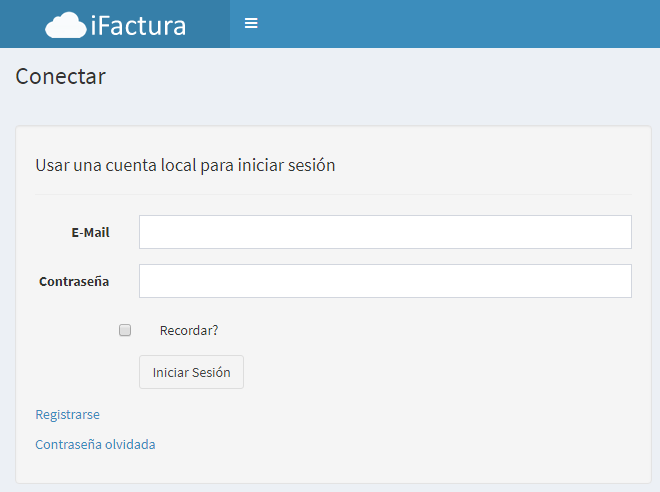Focus the Contraseña password field
Viewport: 660px width, 492px height.
pyautogui.click(x=385, y=281)
